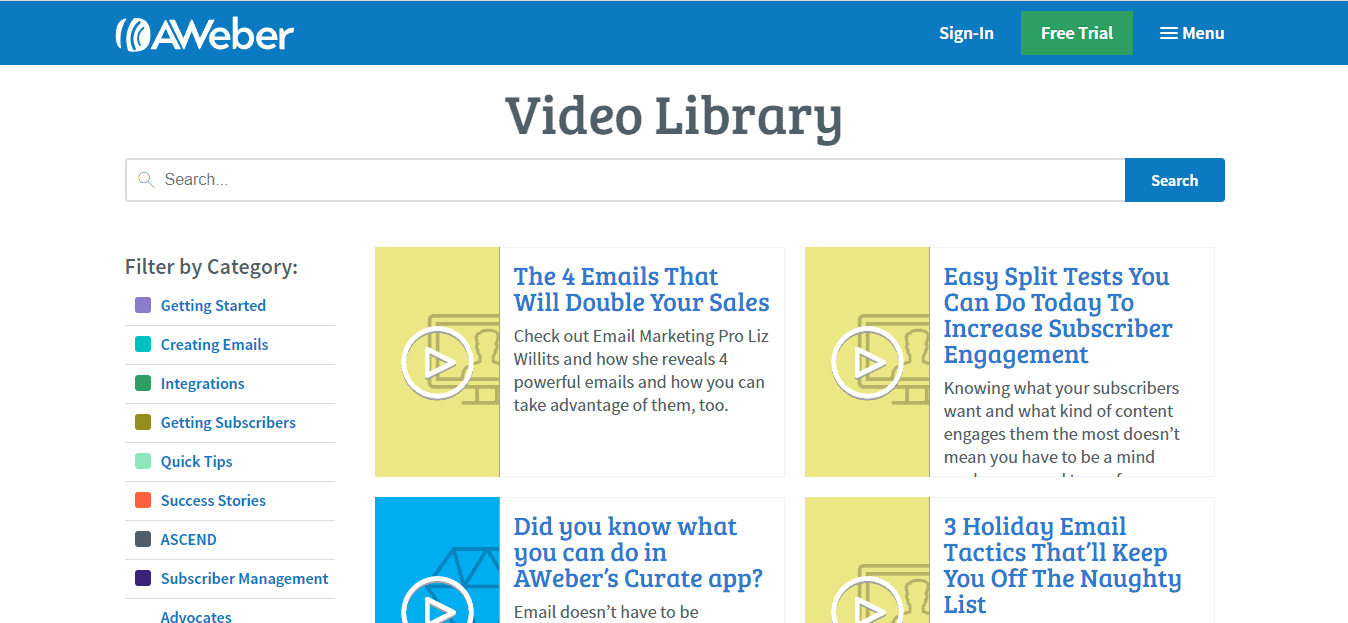
Task: Filter videos by Integrations category
Action: 203,383
